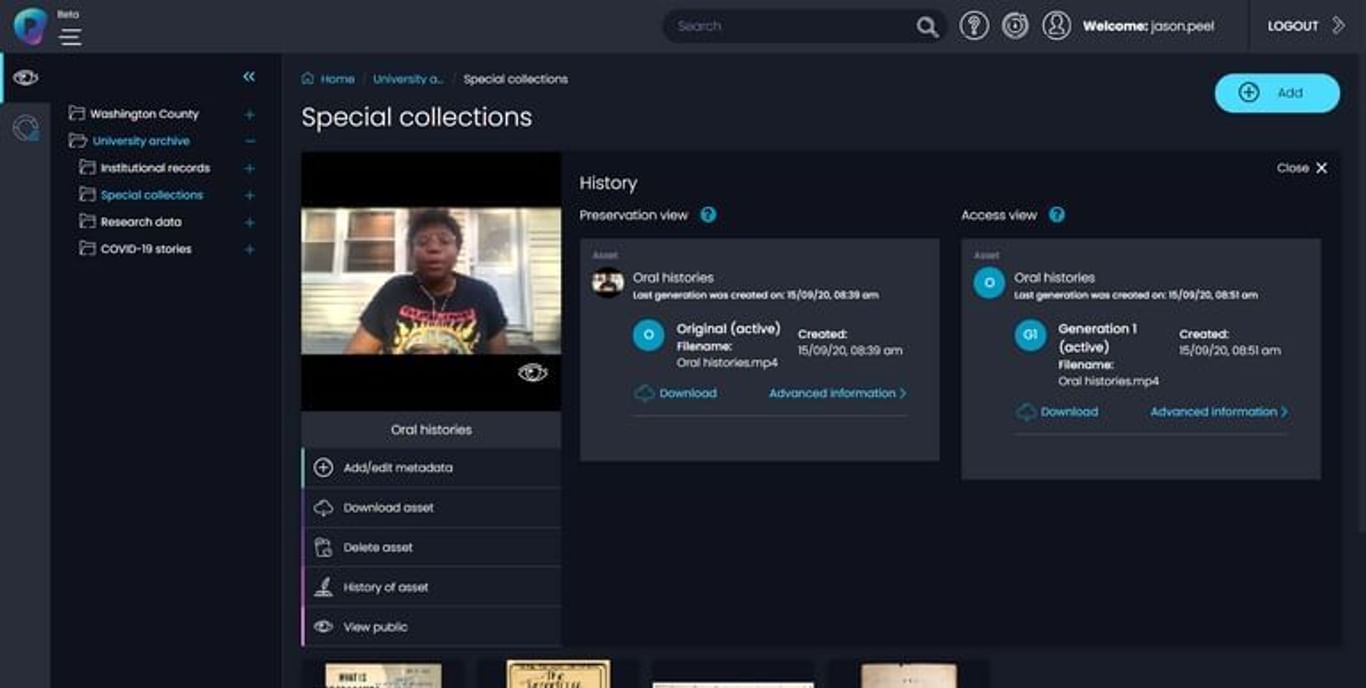Click the user profile icon
Viewport: 1366px width, 688px height.
point(1056,26)
